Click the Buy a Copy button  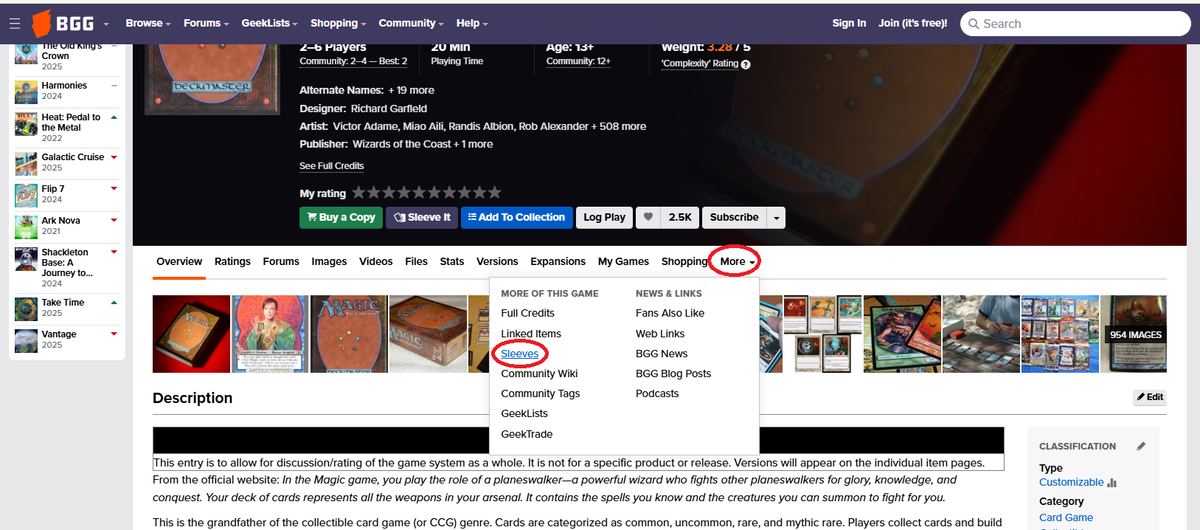click(341, 217)
